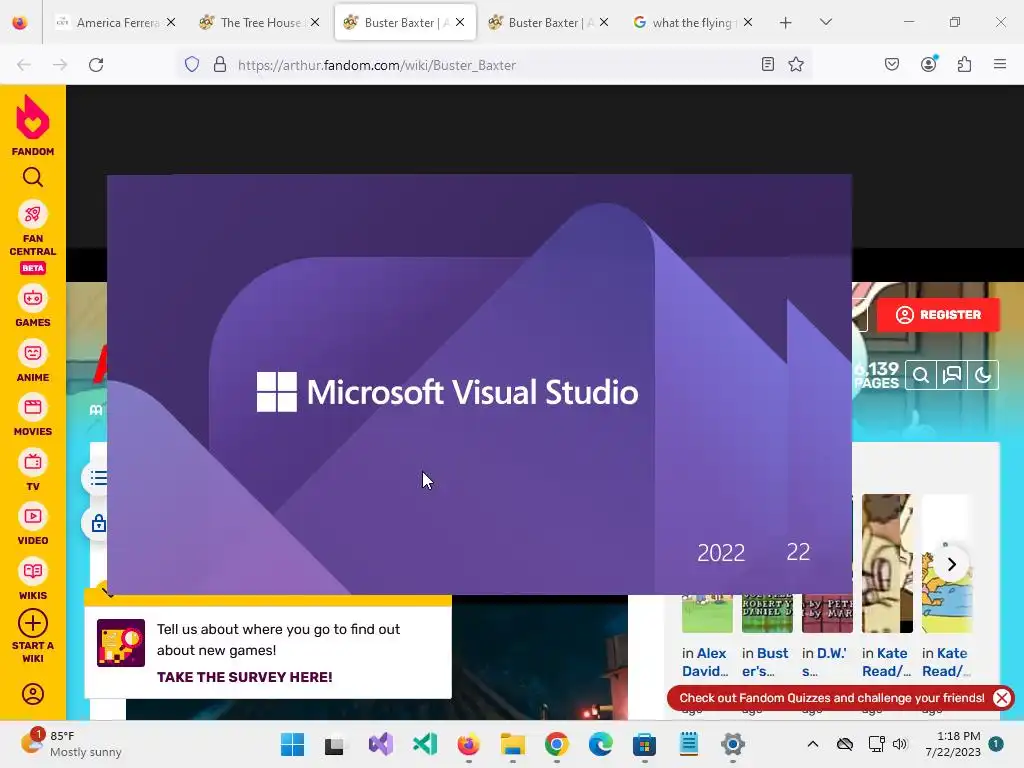This screenshot has width=1024, height=768.
Task: Open list all tabs dropdown
Action: coord(825,22)
